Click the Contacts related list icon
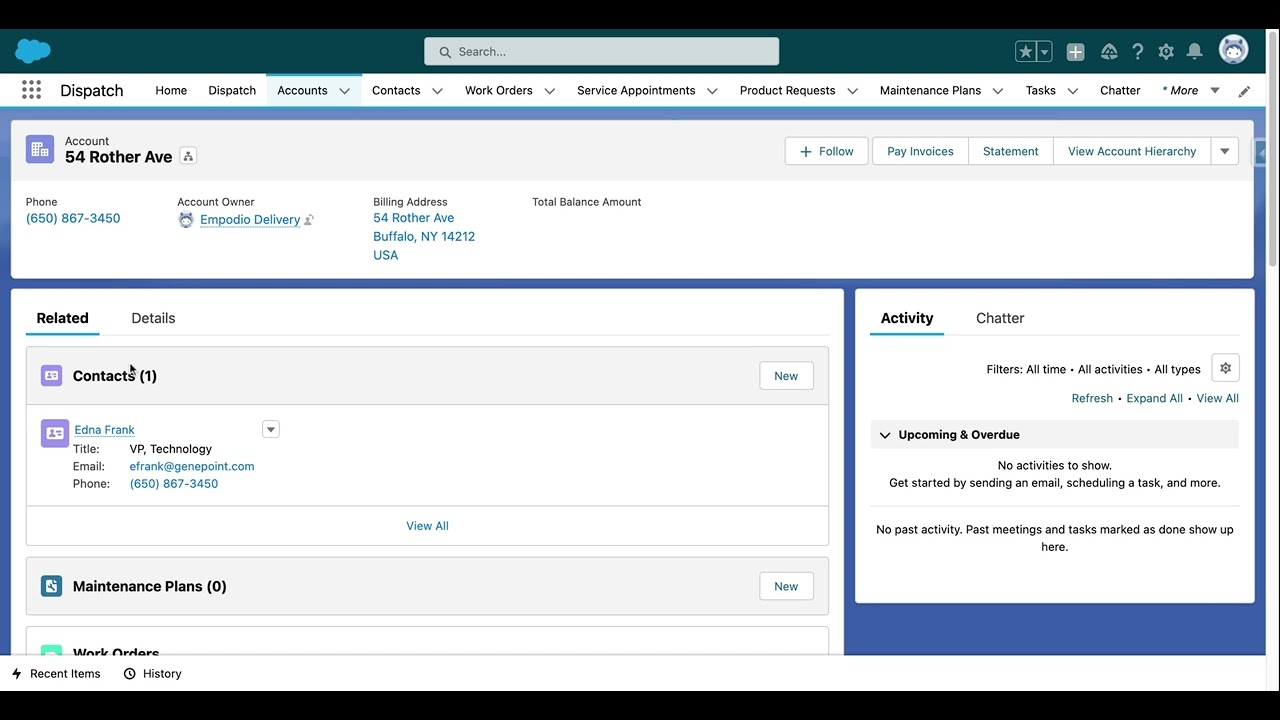Screen dimensions: 1280x720 tap(51, 376)
